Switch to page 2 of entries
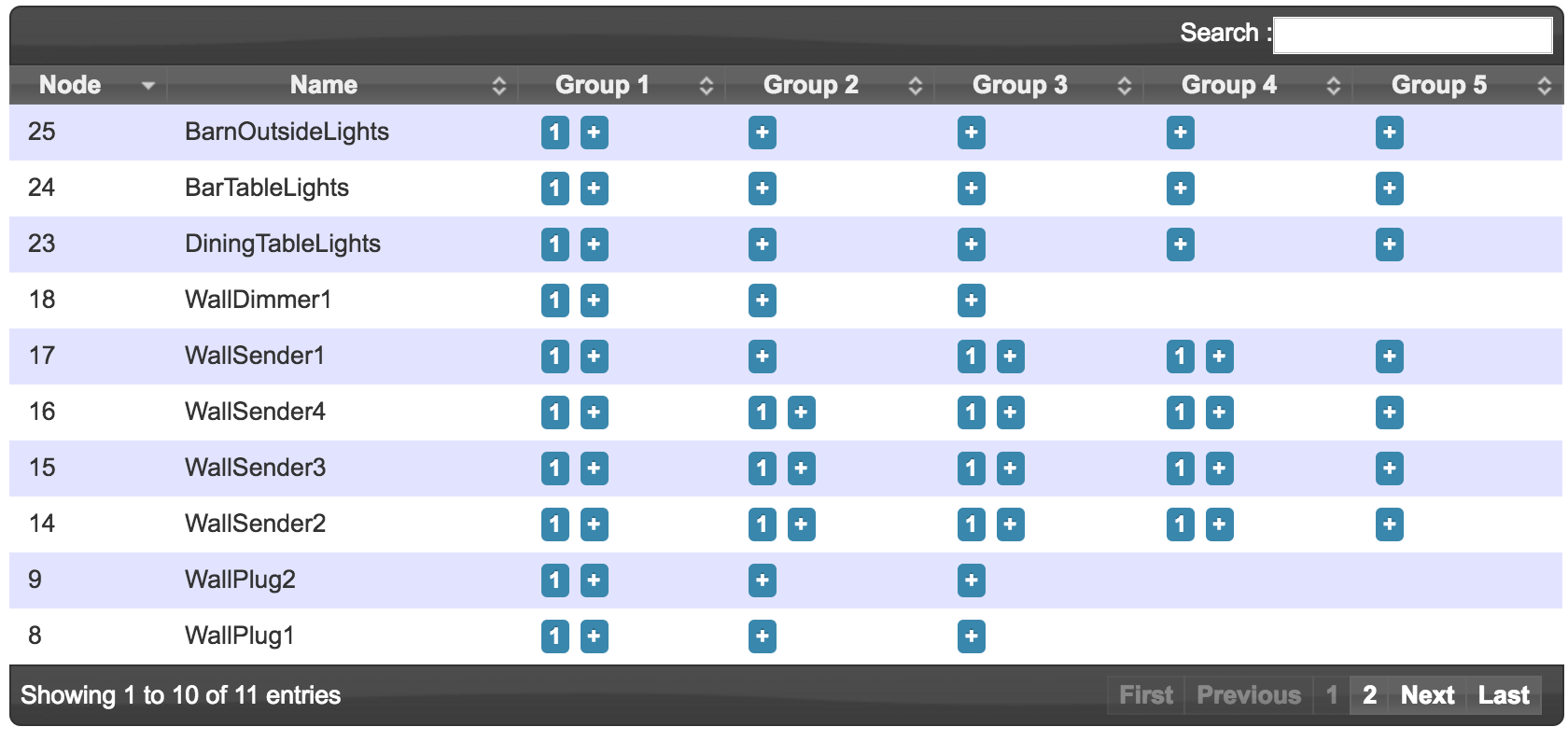 click(x=1369, y=695)
